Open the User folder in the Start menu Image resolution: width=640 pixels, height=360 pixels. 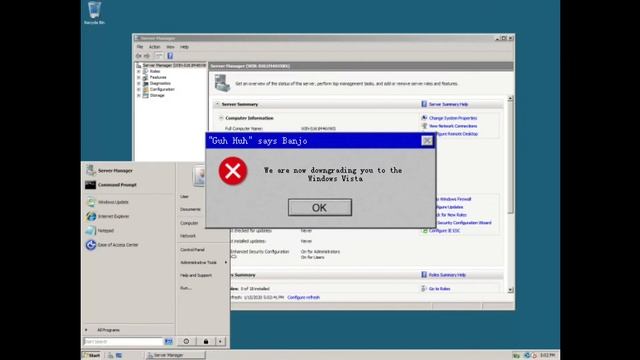(x=184, y=197)
